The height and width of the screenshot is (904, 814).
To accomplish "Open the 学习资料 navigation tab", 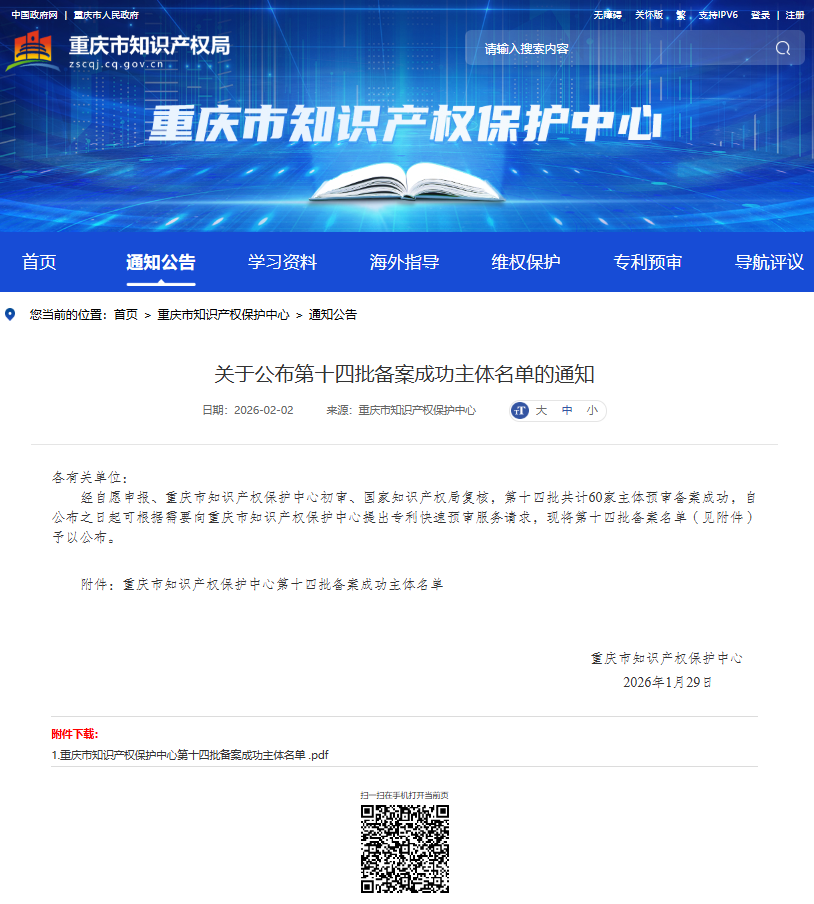I will 282,262.
